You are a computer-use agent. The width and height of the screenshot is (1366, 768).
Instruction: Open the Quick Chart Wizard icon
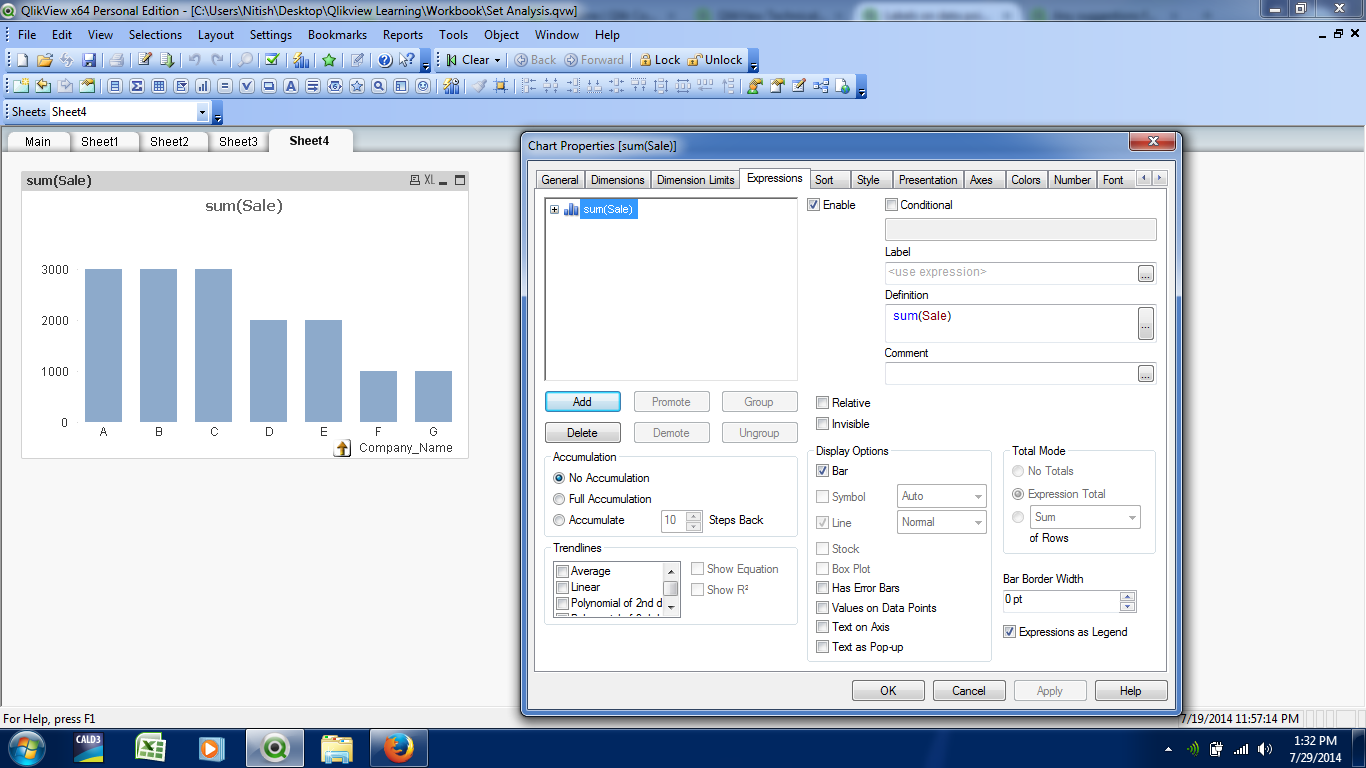tap(300, 60)
